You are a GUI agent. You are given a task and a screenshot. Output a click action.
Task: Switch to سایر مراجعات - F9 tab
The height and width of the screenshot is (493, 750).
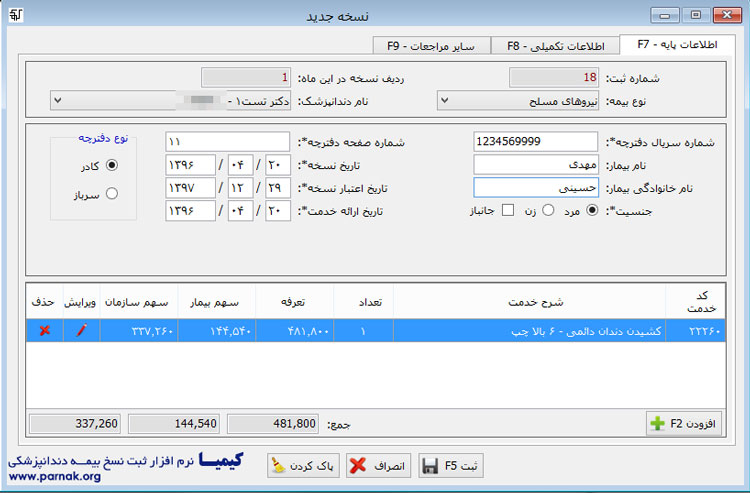(x=431, y=45)
